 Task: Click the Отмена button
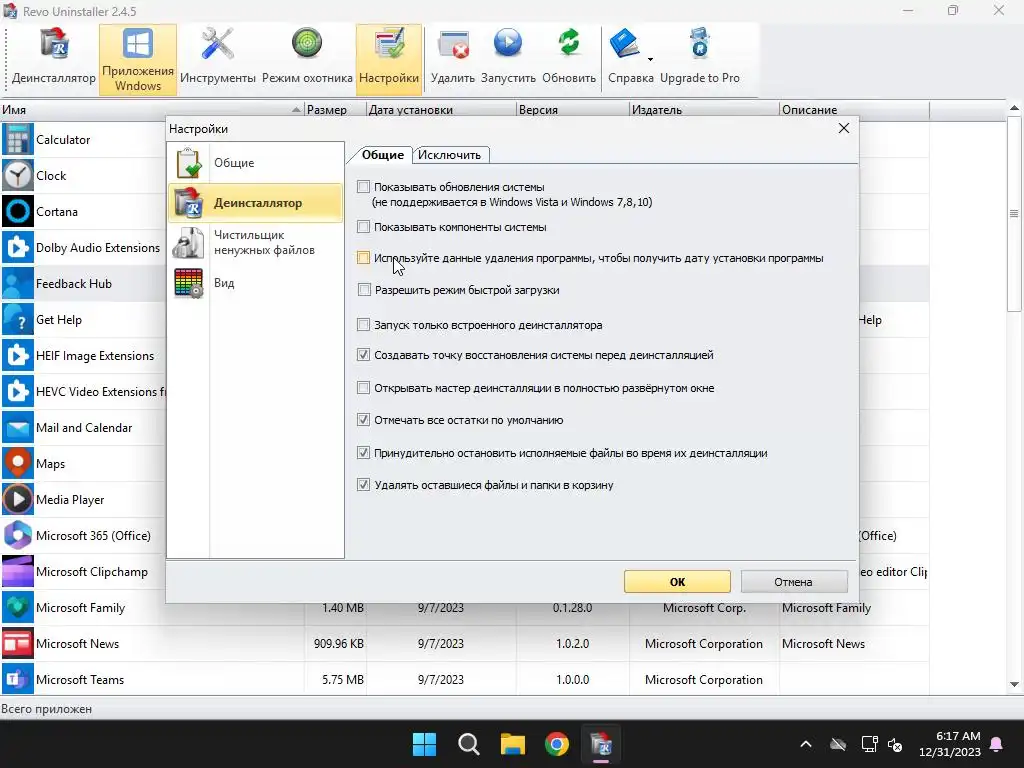[793, 582]
